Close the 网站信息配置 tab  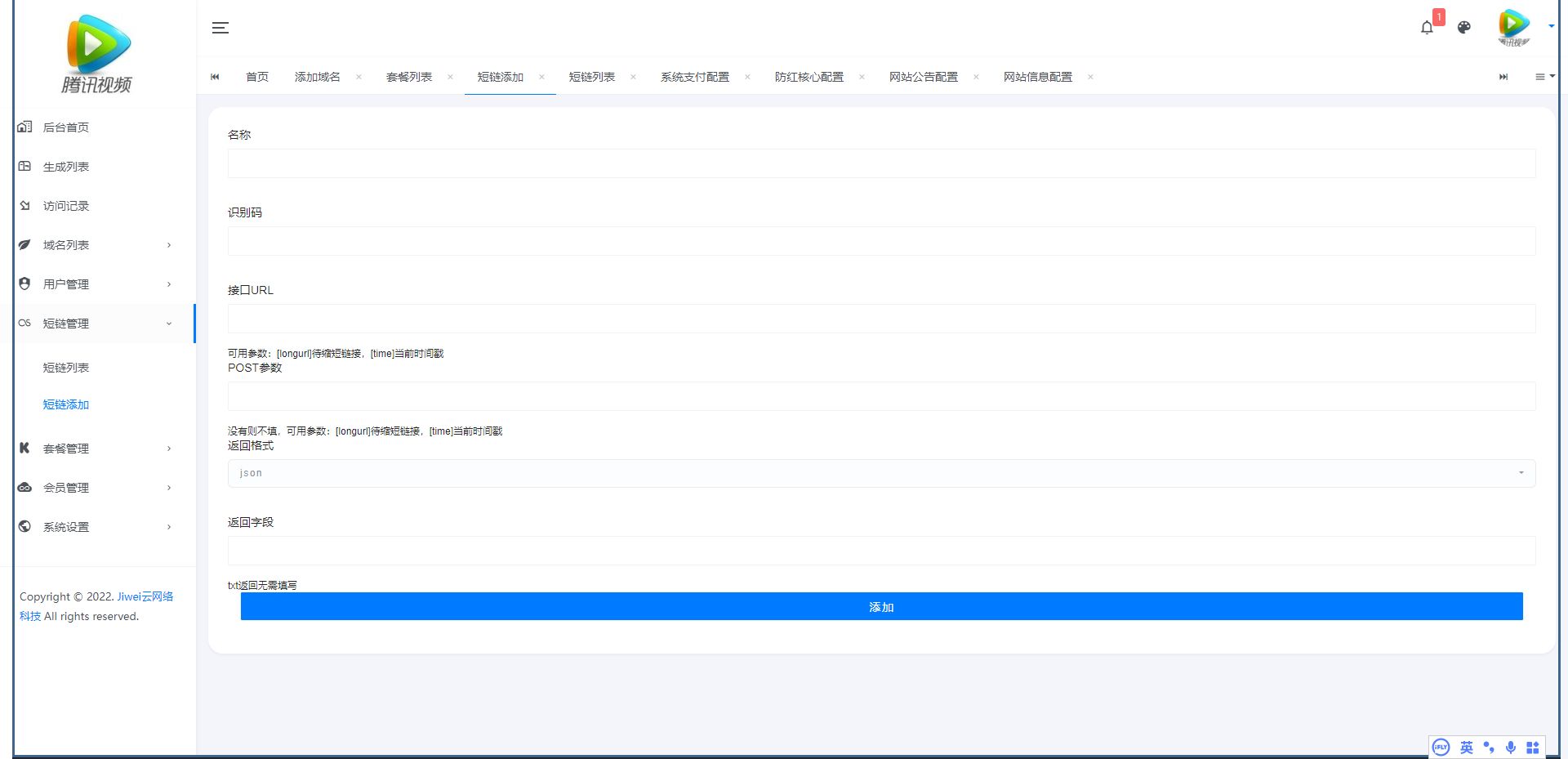click(1090, 77)
